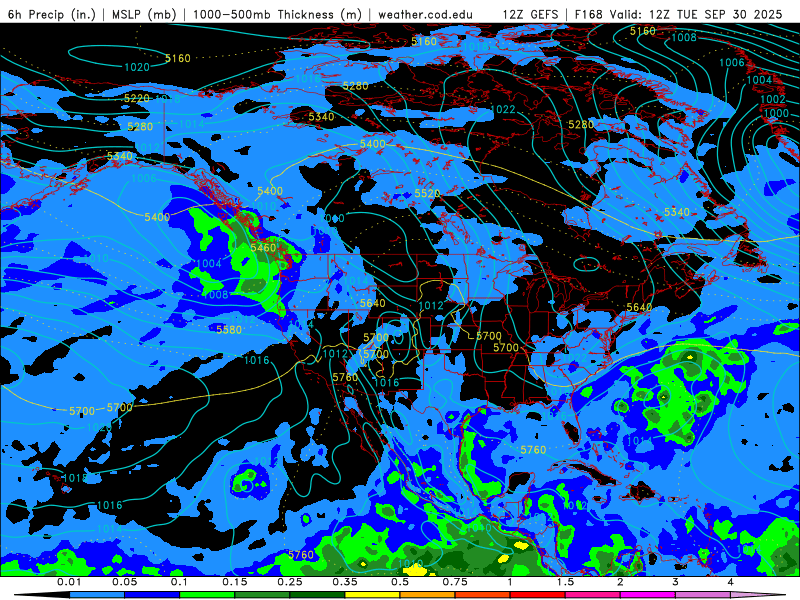The image size is (800, 600).
Task: Click the "1022" isobar label over Canada
Action: coord(503,110)
